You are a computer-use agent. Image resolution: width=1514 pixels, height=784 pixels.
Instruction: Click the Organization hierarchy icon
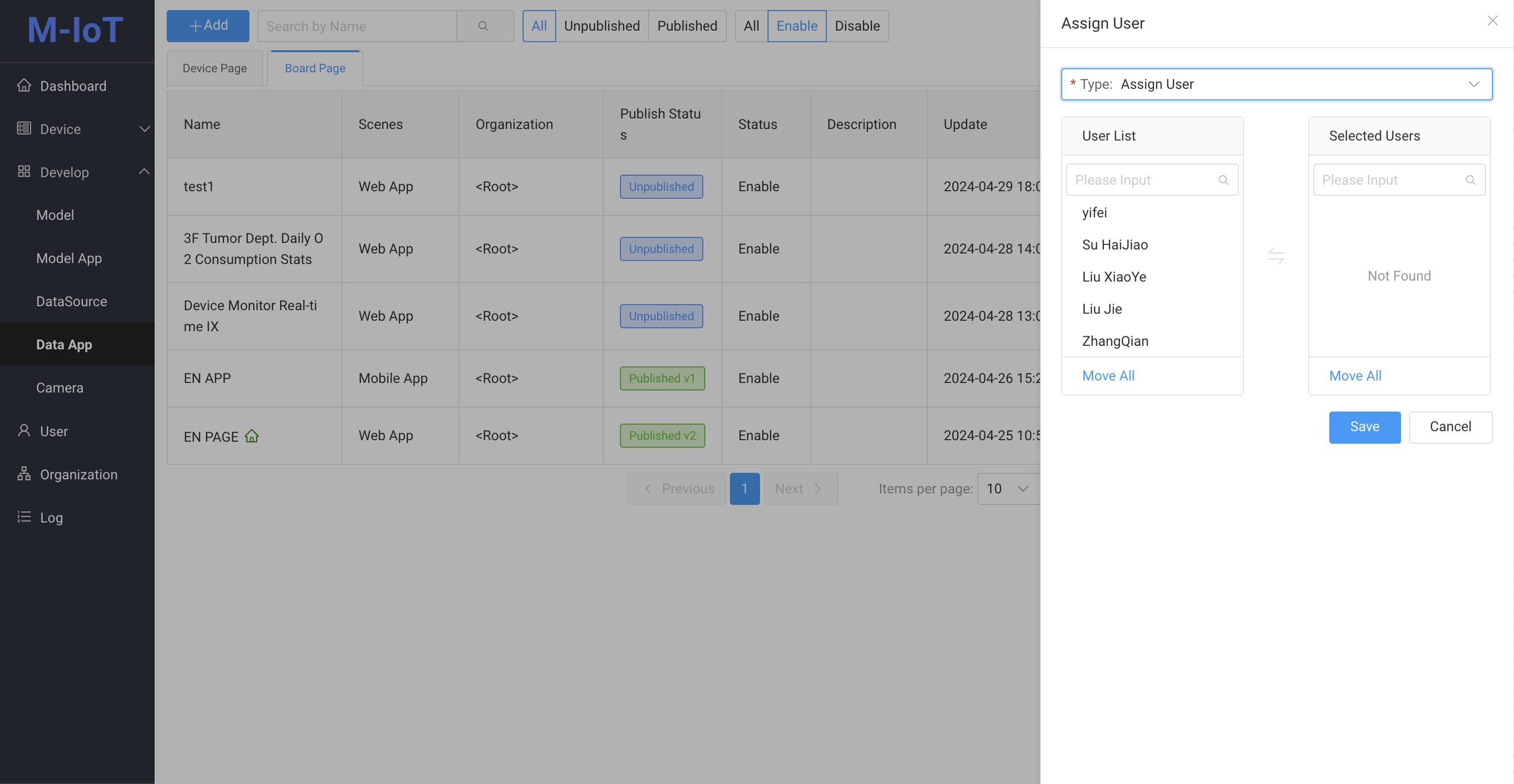24,474
